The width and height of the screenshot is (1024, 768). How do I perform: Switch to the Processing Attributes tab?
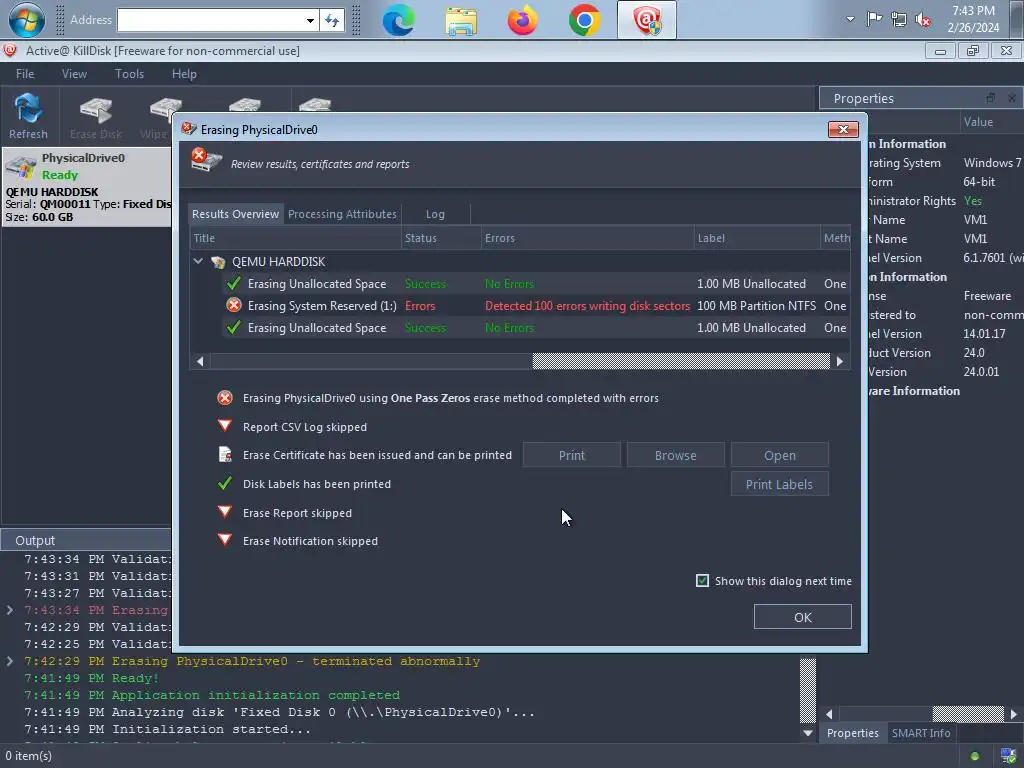click(342, 214)
